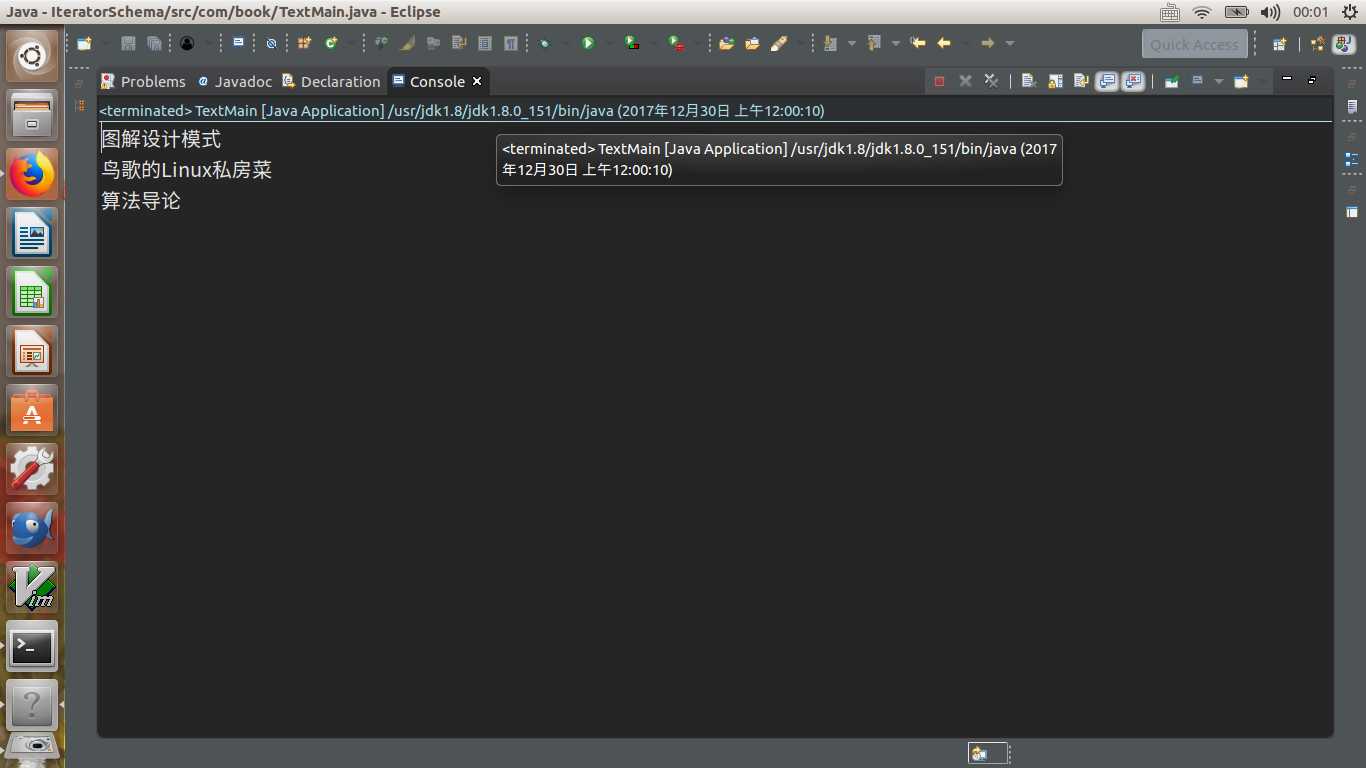
Task: Expand Previous Annotation dropdown arrow
Action: [x=895, y=43]
